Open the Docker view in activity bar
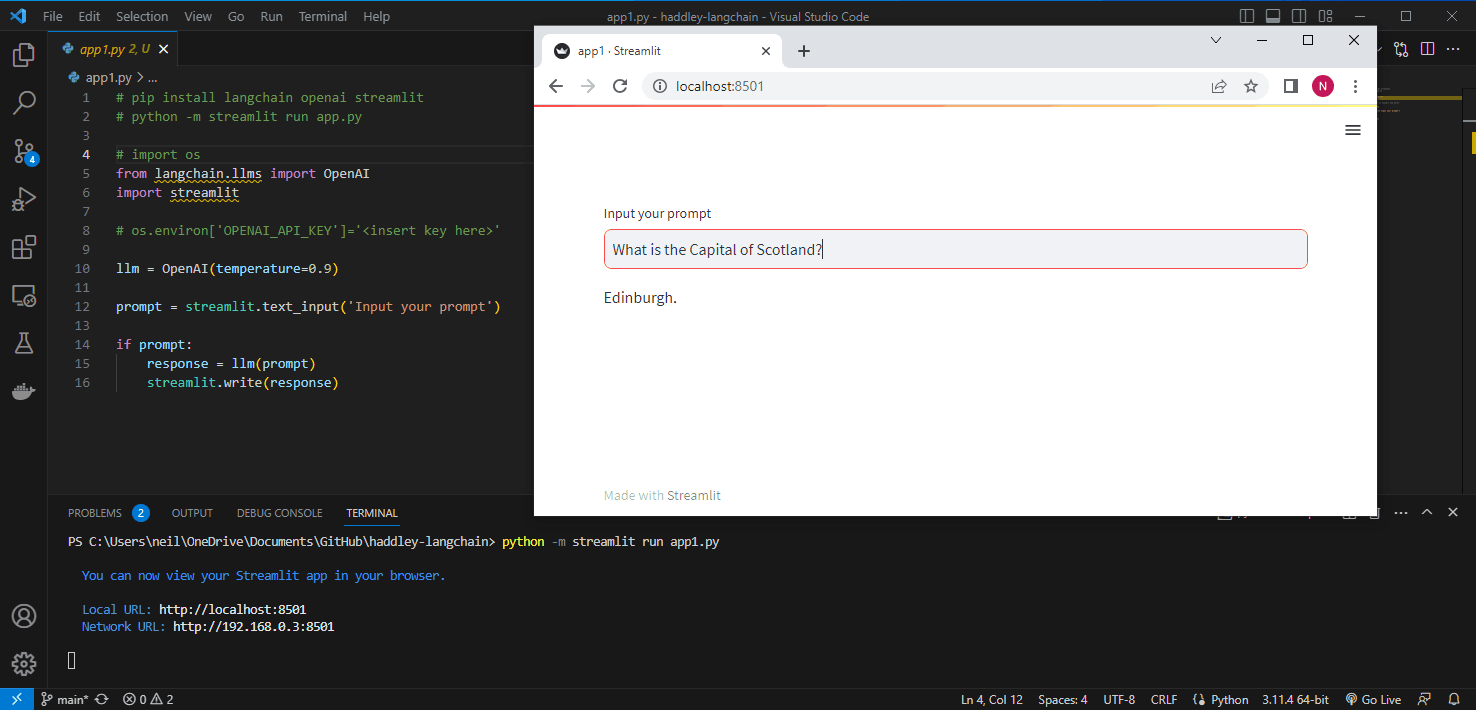 pyautogui.click(x=24, y=391)
